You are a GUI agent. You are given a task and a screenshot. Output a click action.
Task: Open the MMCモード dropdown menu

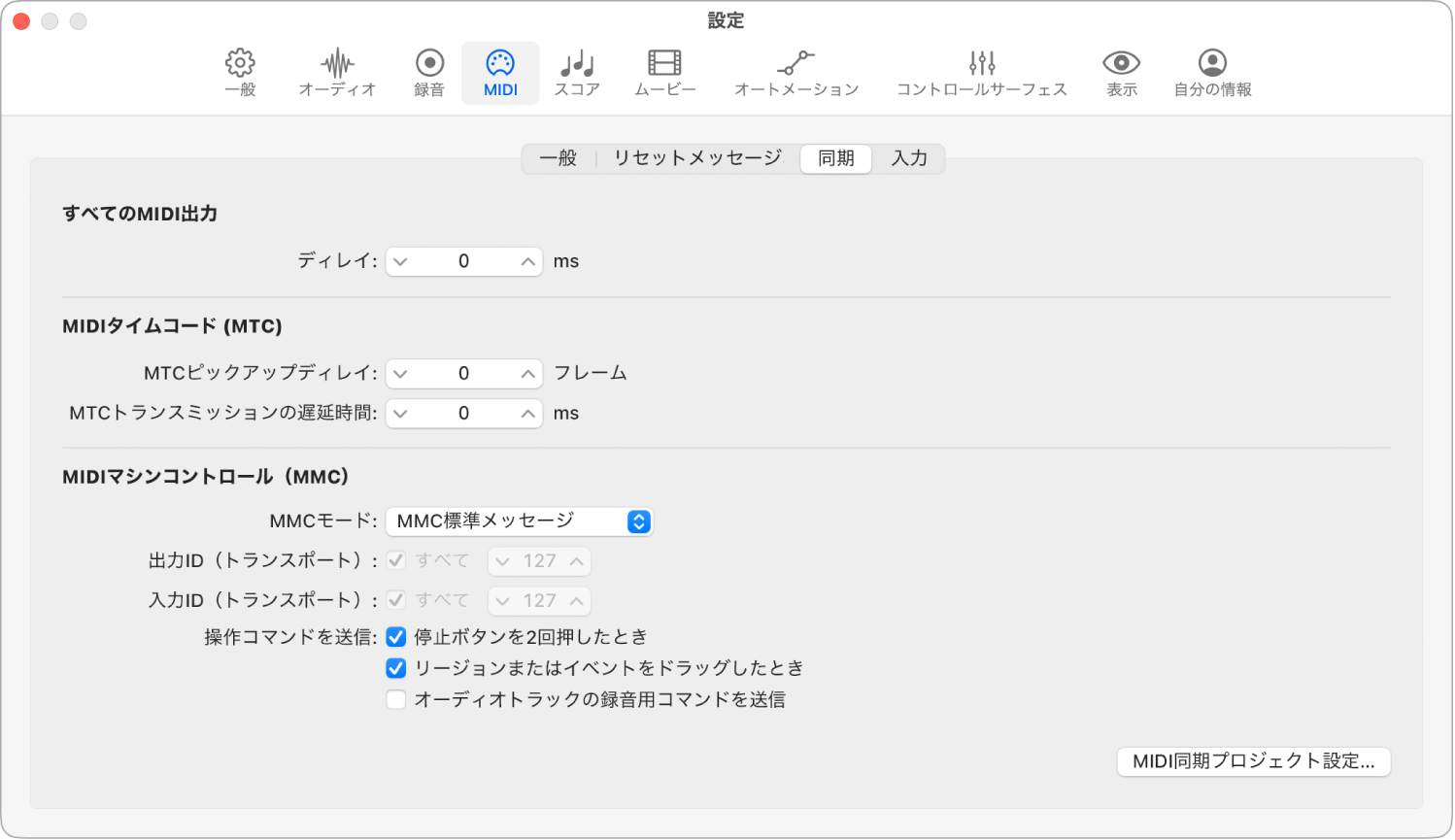[x=521, y=521]
